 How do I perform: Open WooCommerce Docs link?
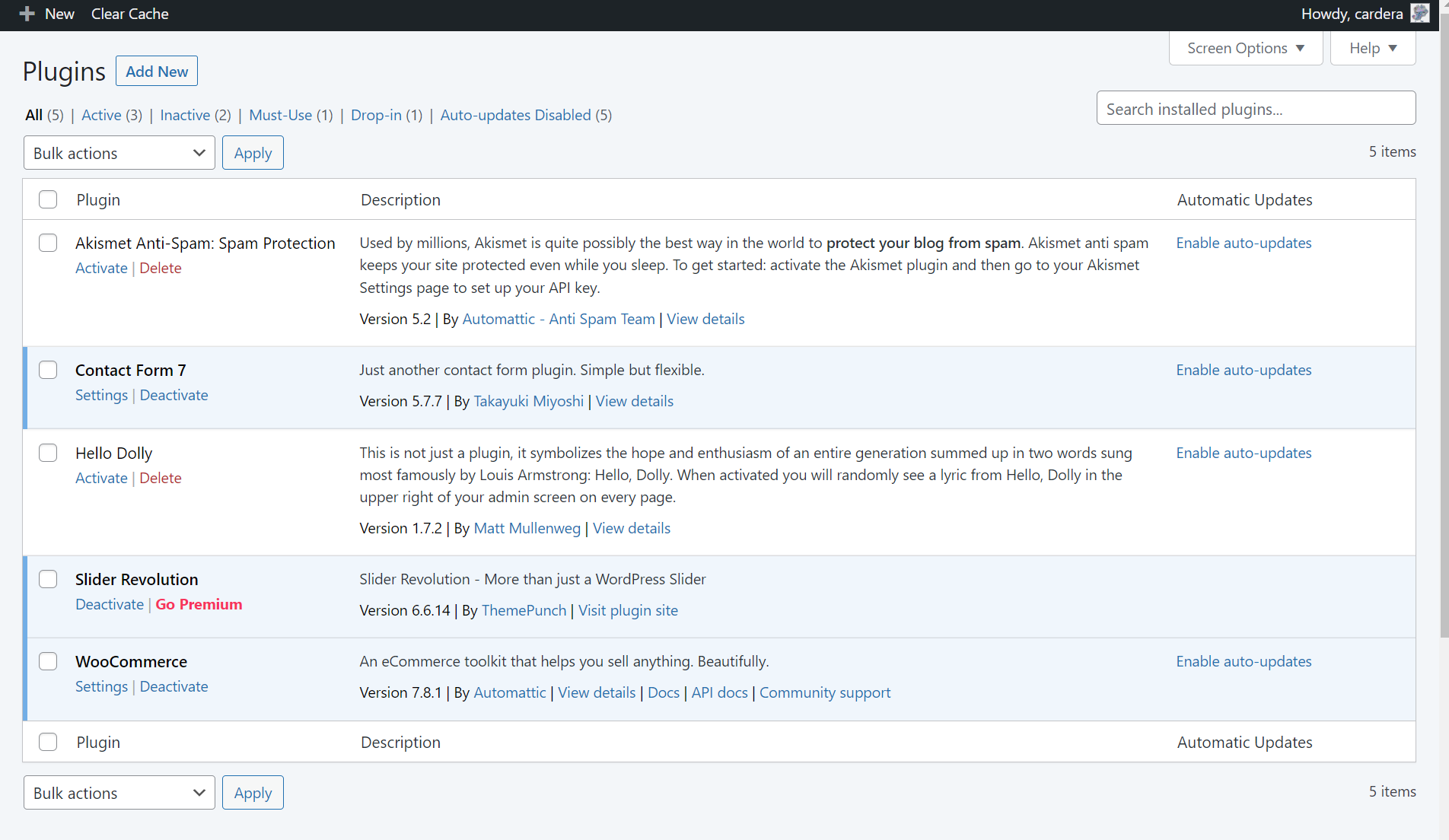click(x=664, y=692)
